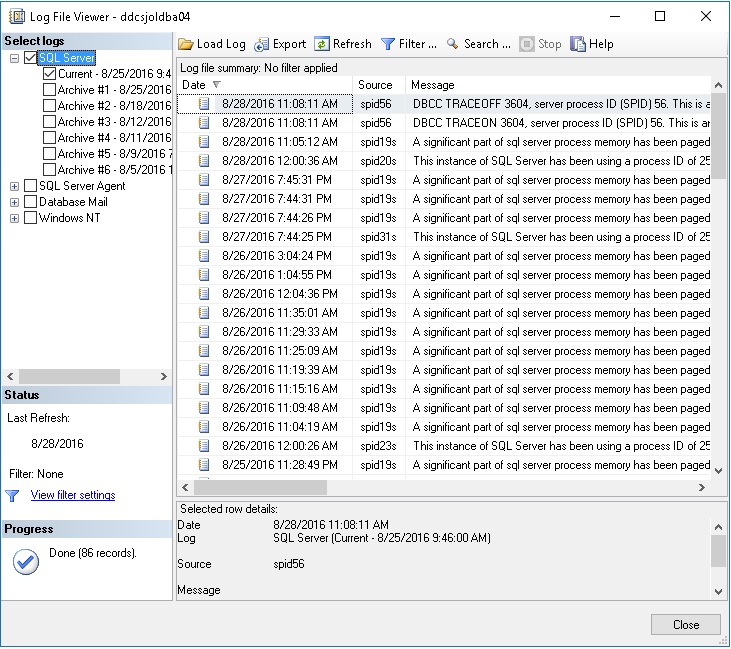Click log icon of 8/26/2016 1:04:55 PM row
This screenshot has width=731, height=649.
(x=204, y=275)
